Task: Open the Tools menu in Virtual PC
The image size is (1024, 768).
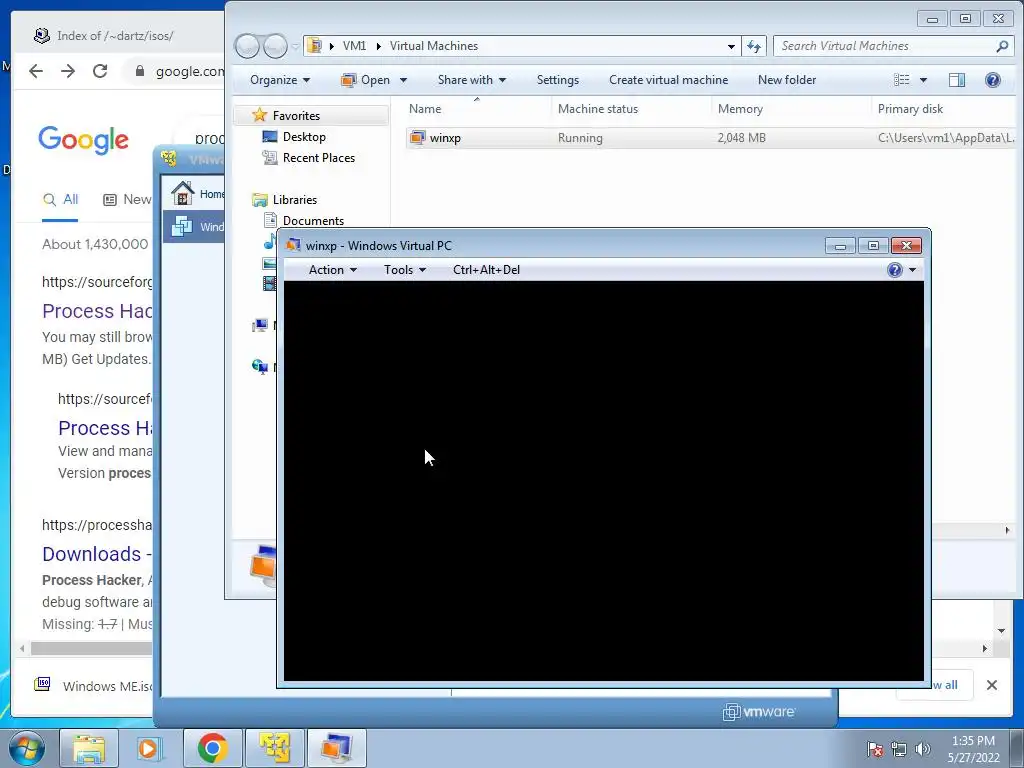Action: 404,270
